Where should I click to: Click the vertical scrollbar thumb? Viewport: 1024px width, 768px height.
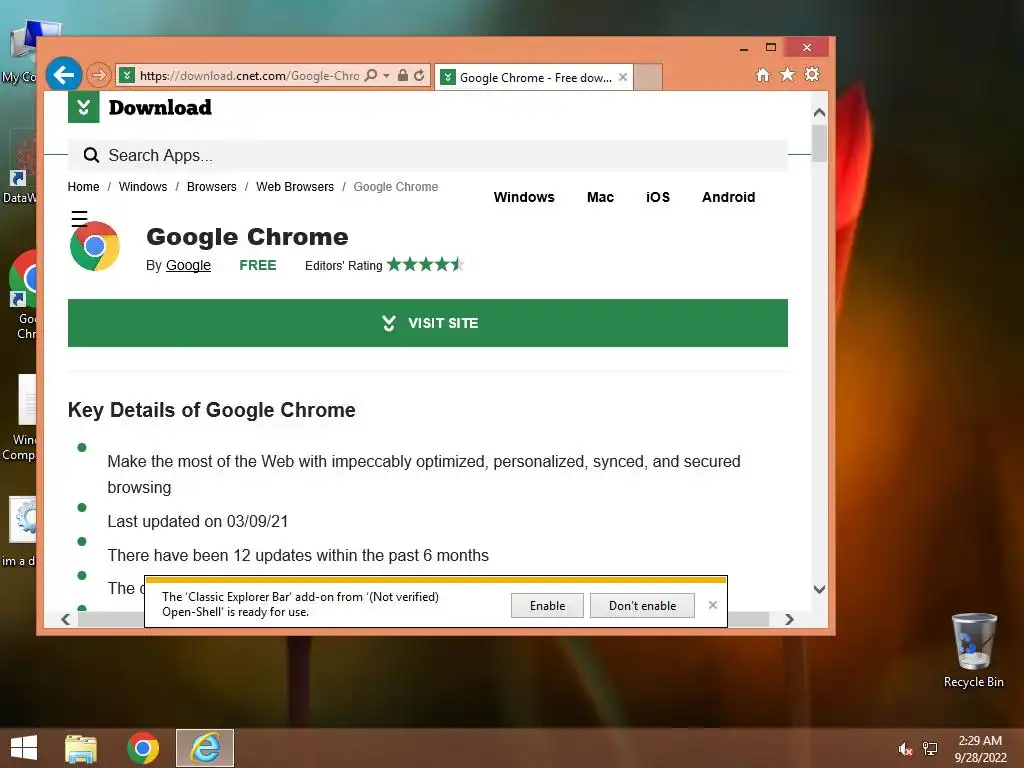820,142
